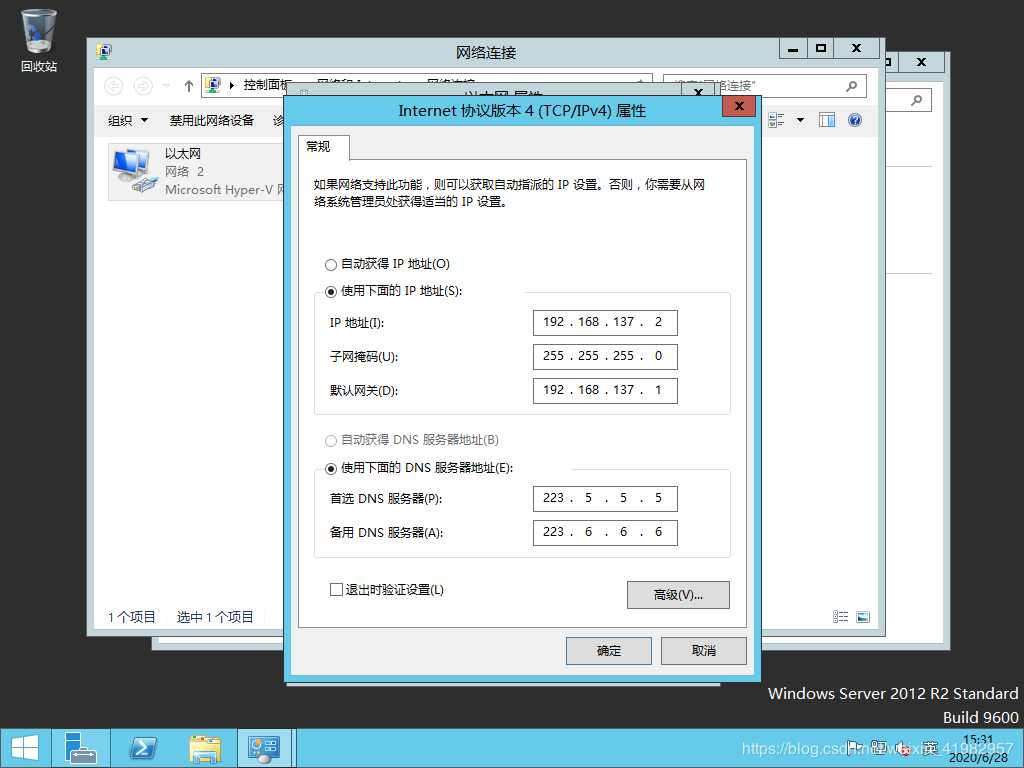Select the Ethernet adapter icon
1024x768 pixels.
[x=133, y=171]
